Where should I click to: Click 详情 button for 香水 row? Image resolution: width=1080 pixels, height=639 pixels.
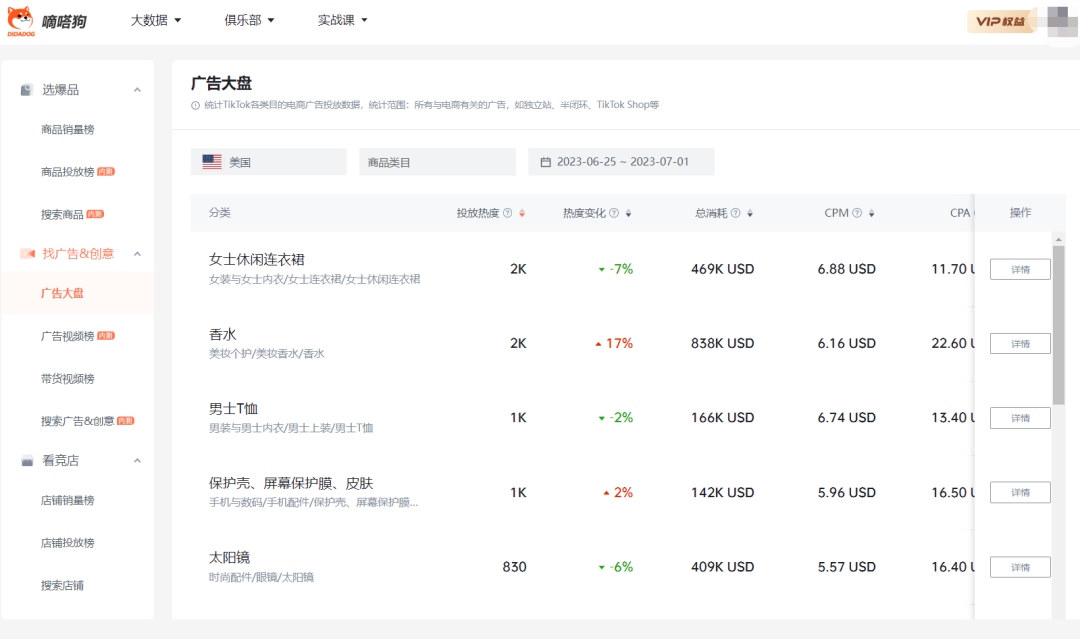click(x=1020, y=344)
